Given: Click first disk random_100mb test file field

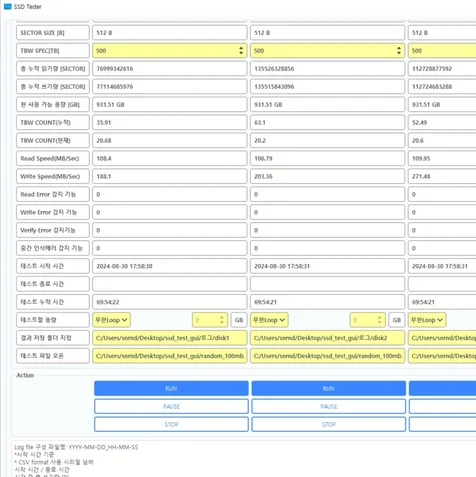Looking at the screenshot, I should pyautogui.click(x=170, y=356).
